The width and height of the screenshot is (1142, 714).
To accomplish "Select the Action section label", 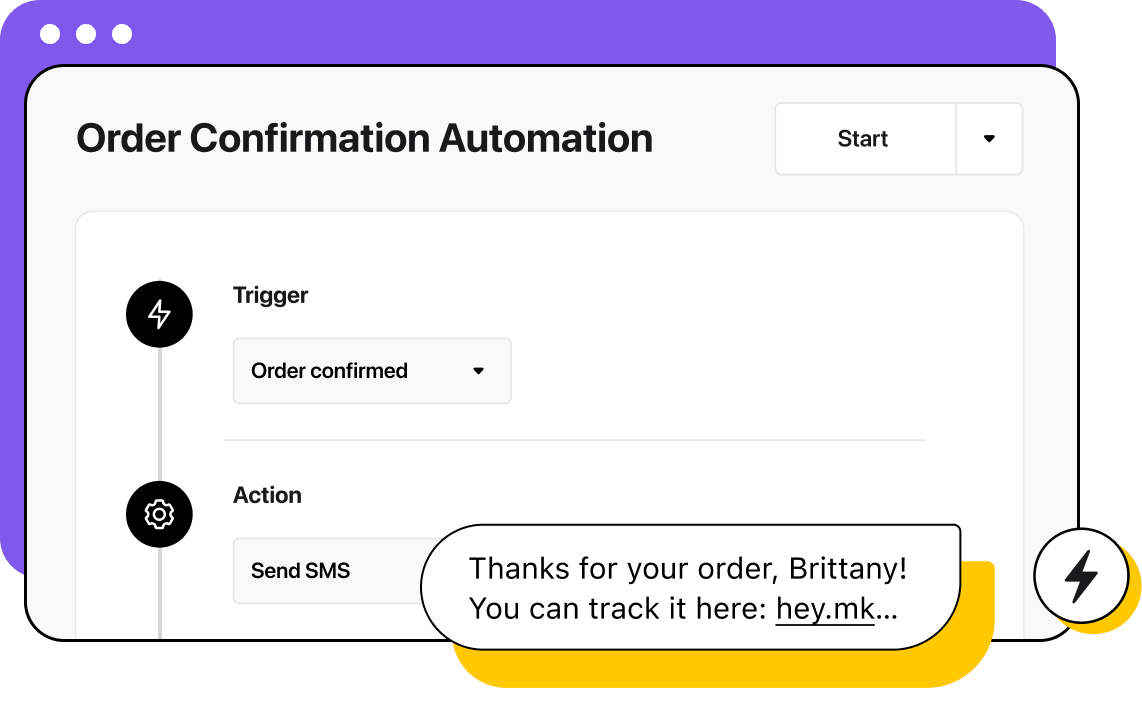I will coord(267,495).
